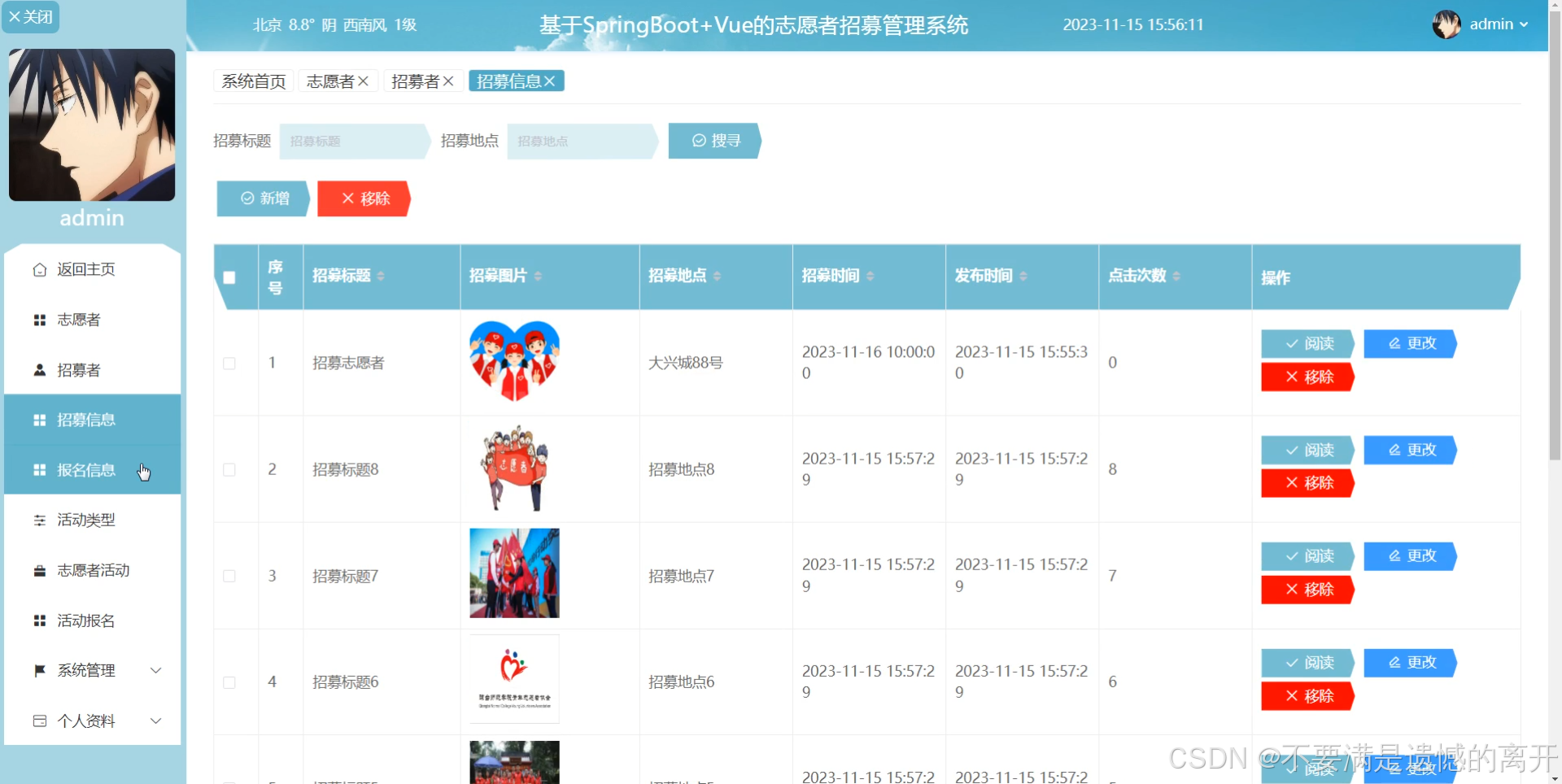Click the home icon beside 返回主页

[x=39, y=270]
